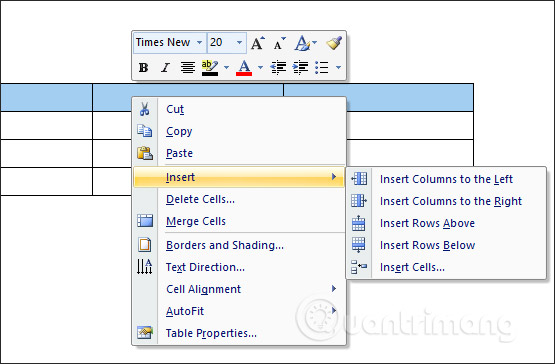Click the Table Properties icon
This screenshot has width=555, height=364.
pos(144,333)
